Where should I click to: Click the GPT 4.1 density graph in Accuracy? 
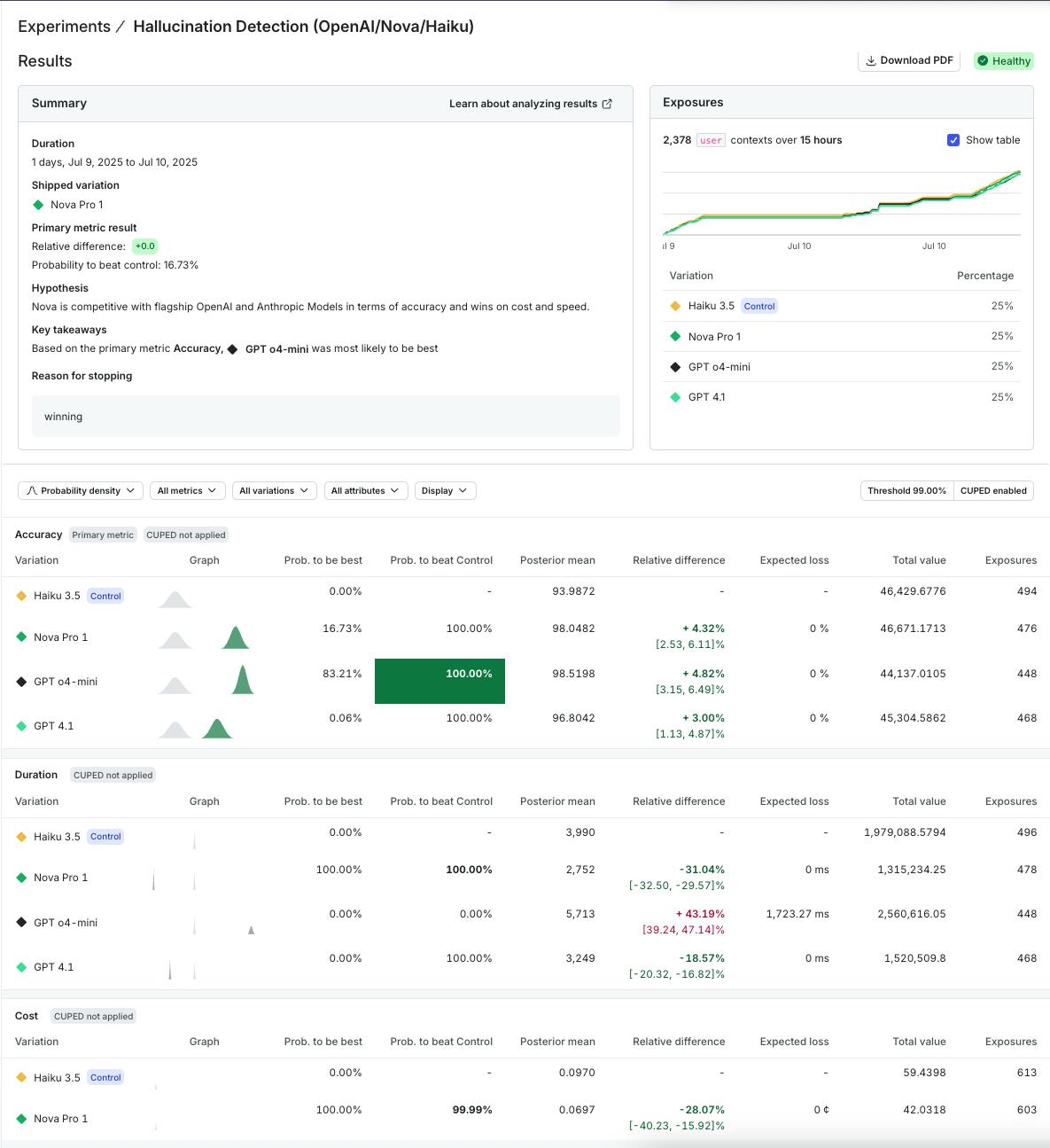click(217, 728)
